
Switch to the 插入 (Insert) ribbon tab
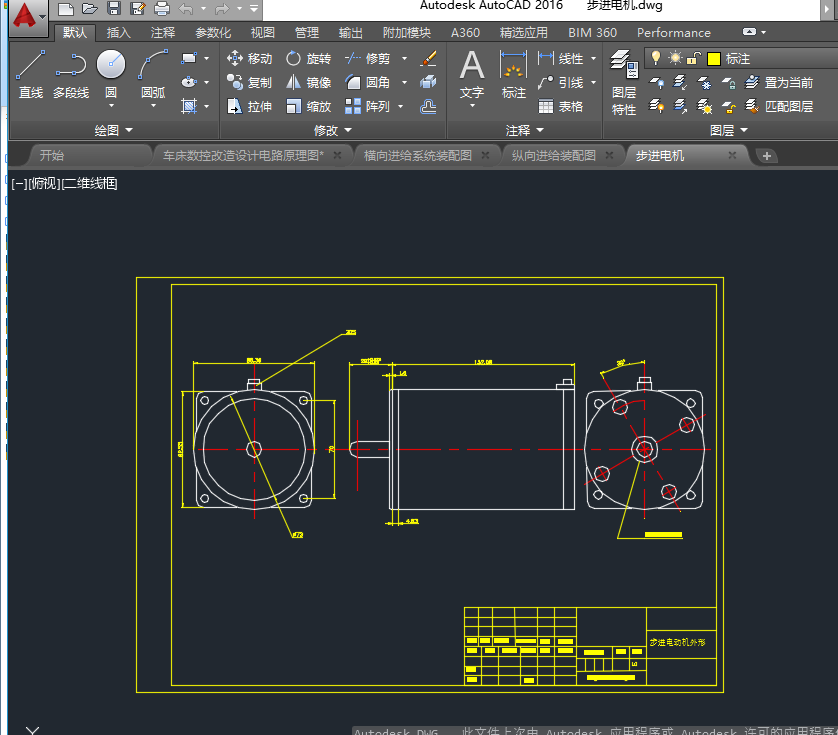coord(118,32)
